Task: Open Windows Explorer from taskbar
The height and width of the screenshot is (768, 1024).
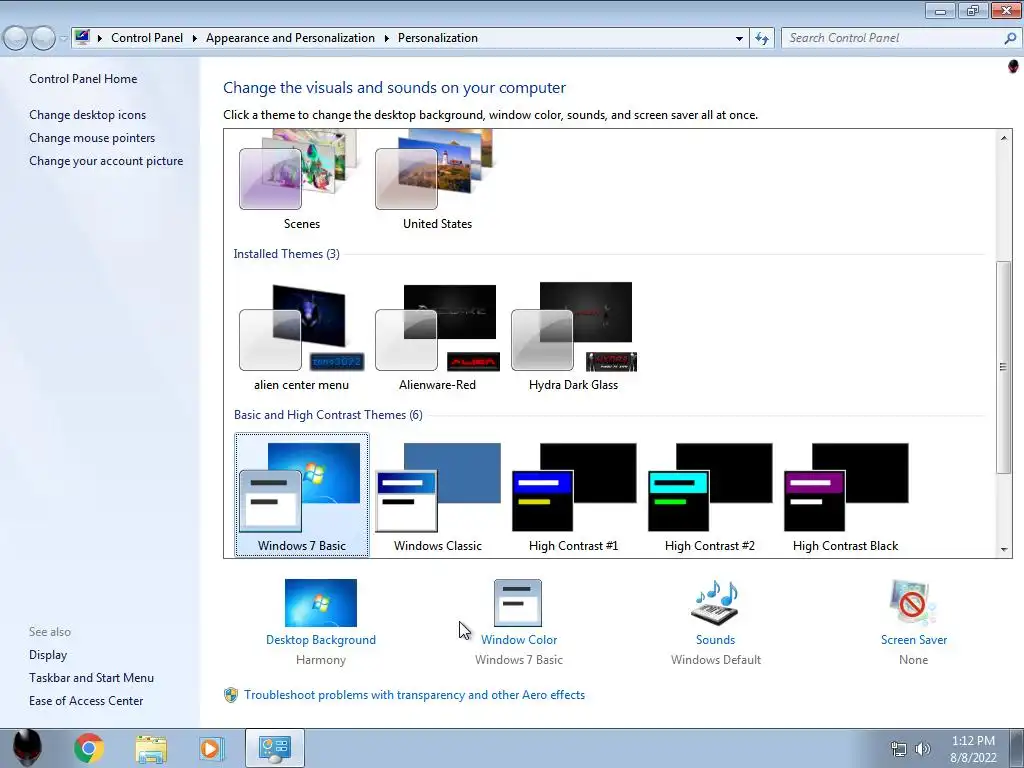Action: (x=151, y=748)
